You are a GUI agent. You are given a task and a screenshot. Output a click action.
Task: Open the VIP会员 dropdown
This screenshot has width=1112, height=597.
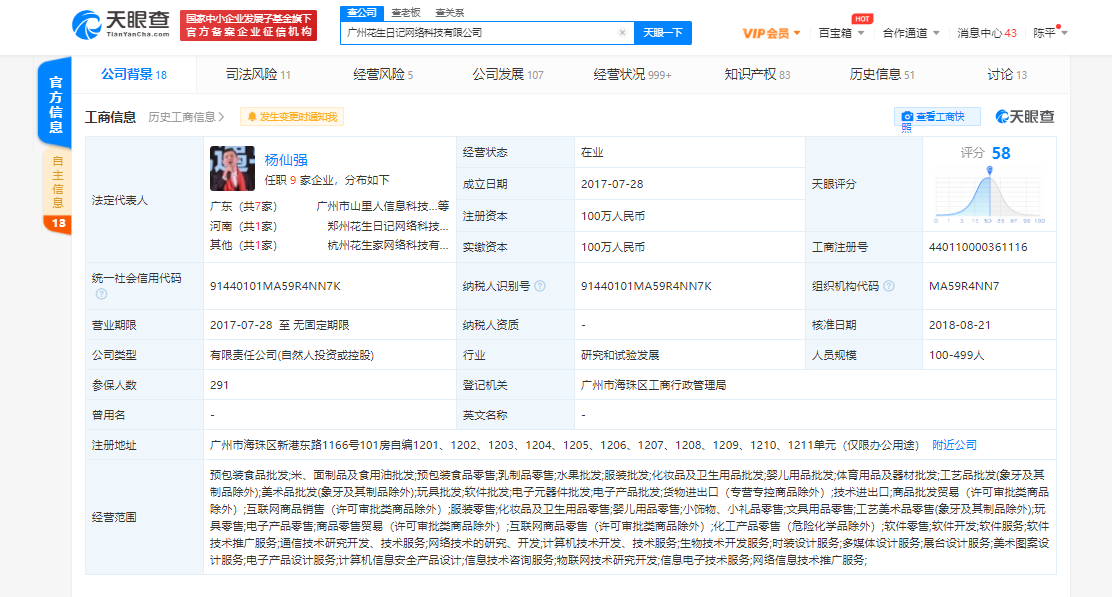point(772,33)
